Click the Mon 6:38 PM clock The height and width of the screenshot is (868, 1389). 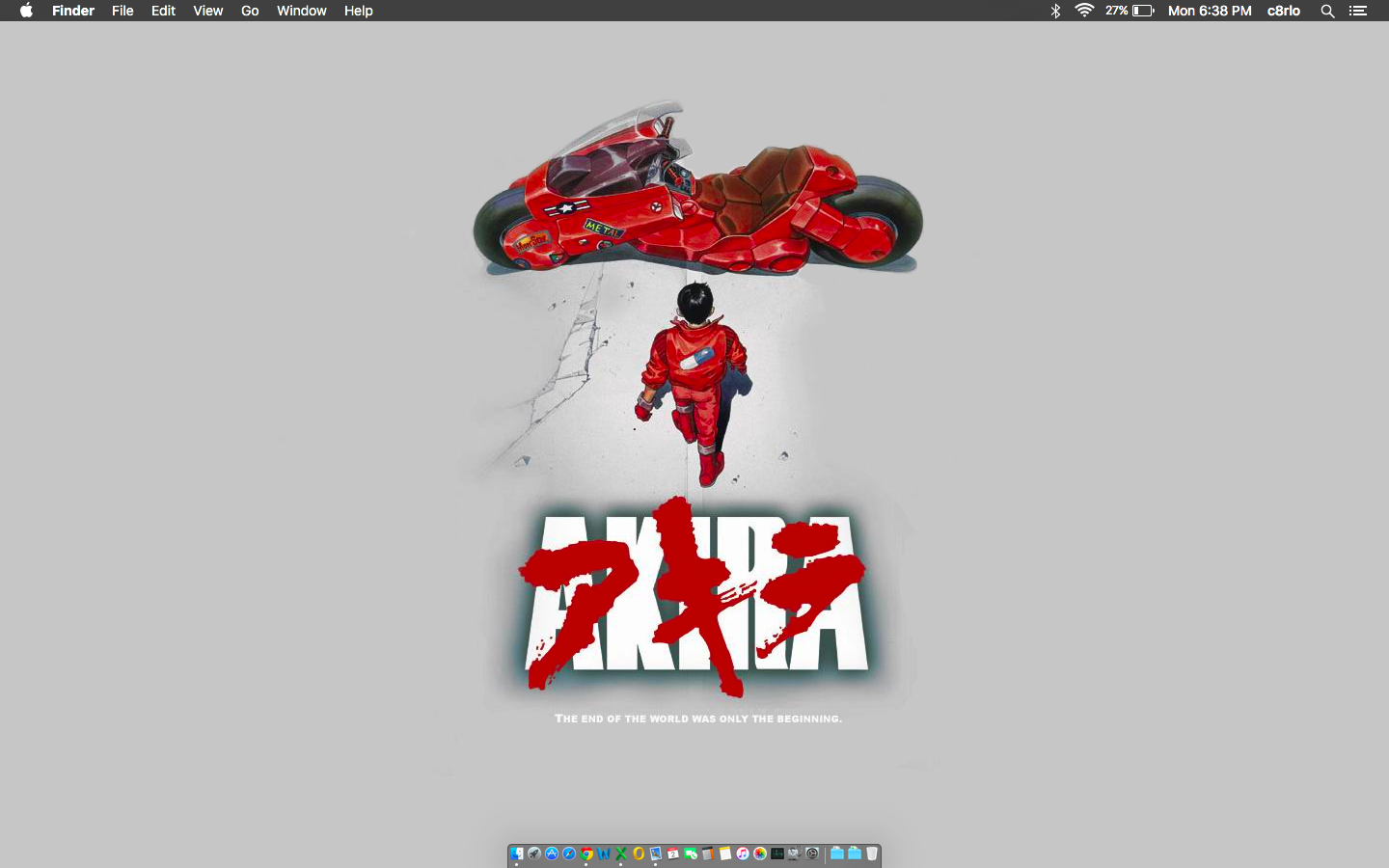coord(1210,11)
